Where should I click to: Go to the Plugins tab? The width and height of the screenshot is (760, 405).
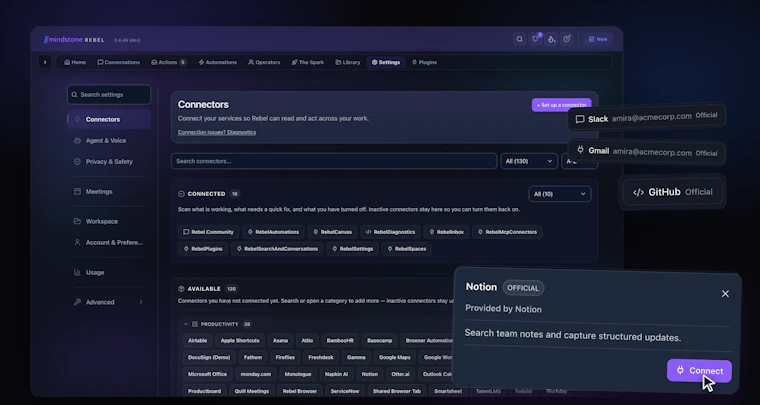(424, 62)
